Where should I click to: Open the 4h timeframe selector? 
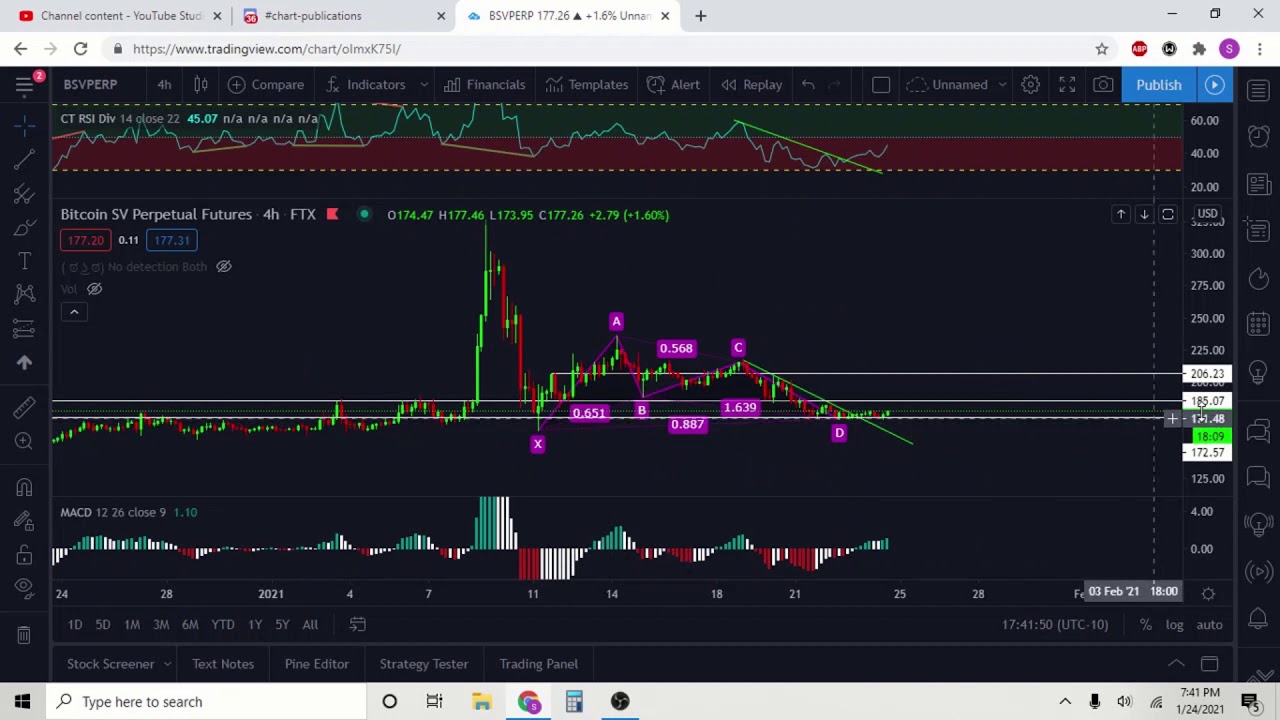click(x=164, y=85)
